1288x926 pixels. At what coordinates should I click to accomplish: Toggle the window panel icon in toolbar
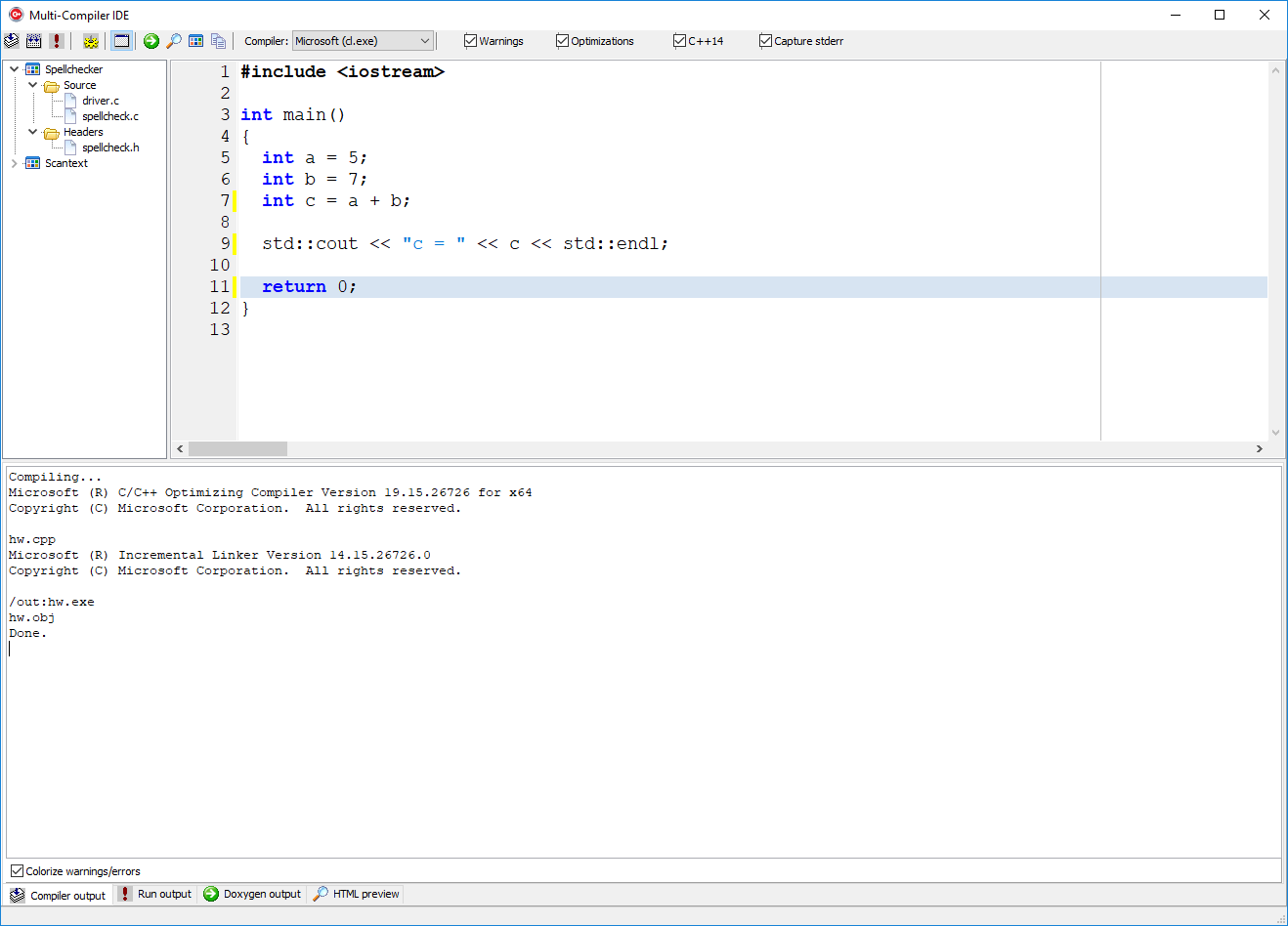coord(121,41)
